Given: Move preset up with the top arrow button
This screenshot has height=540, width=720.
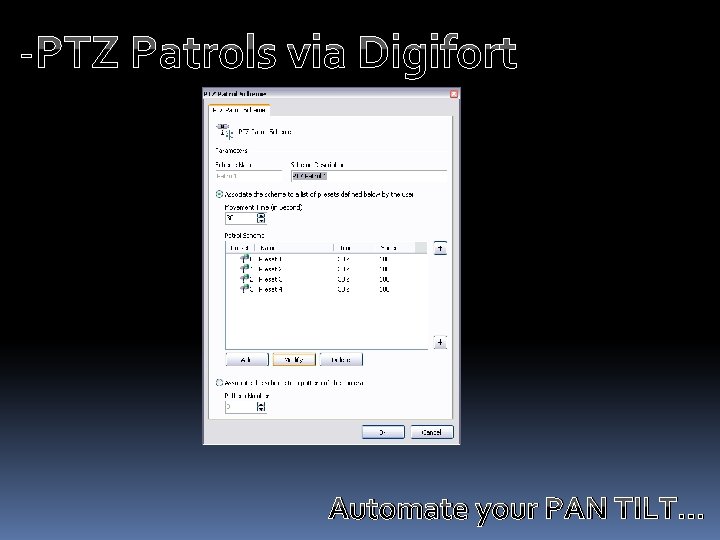Looking at the screenshot, I should coord(440,248).
